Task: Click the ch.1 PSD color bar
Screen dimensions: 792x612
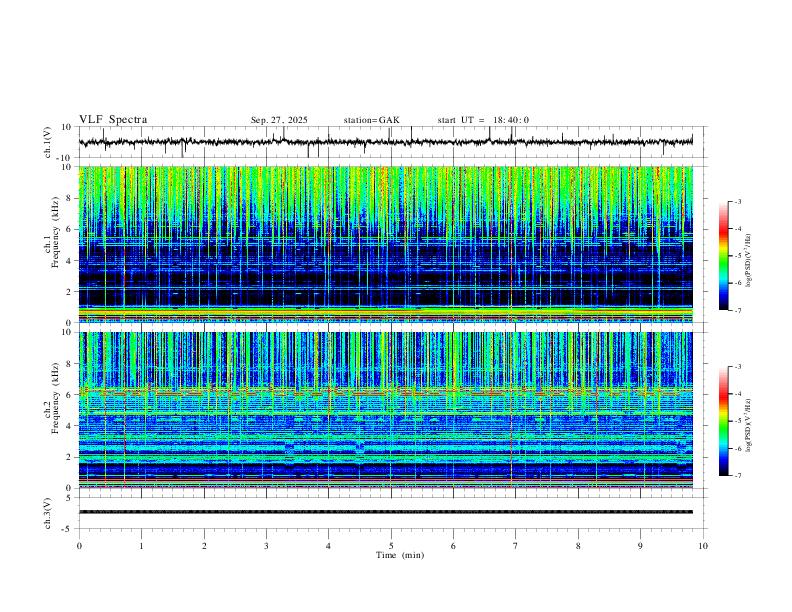Action: 724,256
